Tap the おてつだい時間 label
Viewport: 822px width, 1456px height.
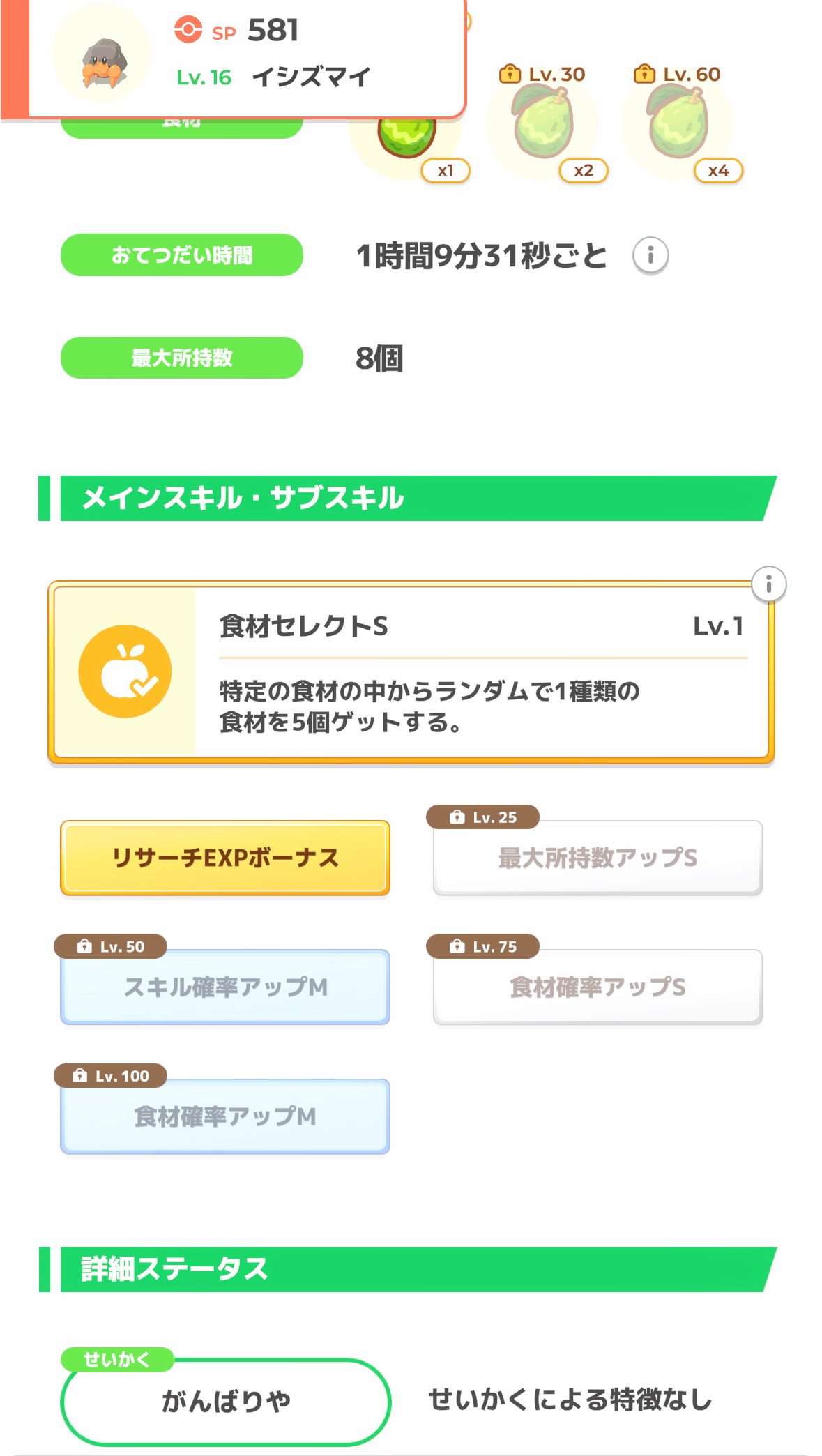(x=182, y=255)
